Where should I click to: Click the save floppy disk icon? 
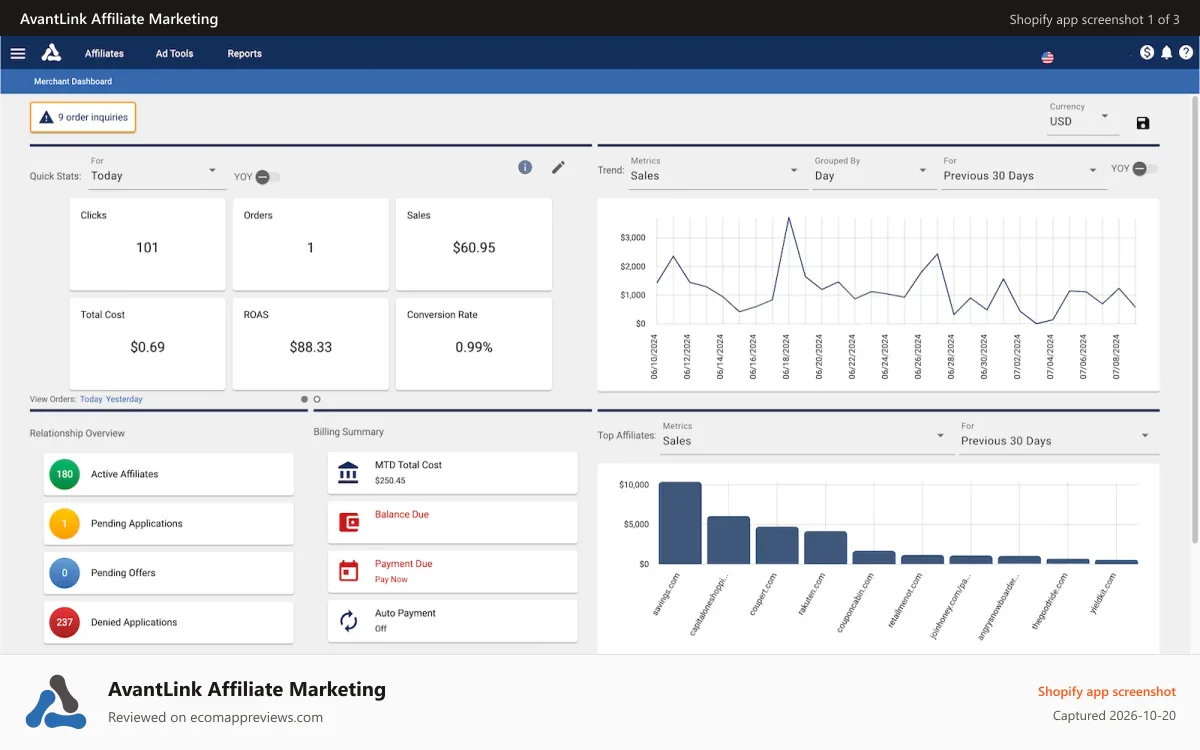click(x=1143, y=123)
